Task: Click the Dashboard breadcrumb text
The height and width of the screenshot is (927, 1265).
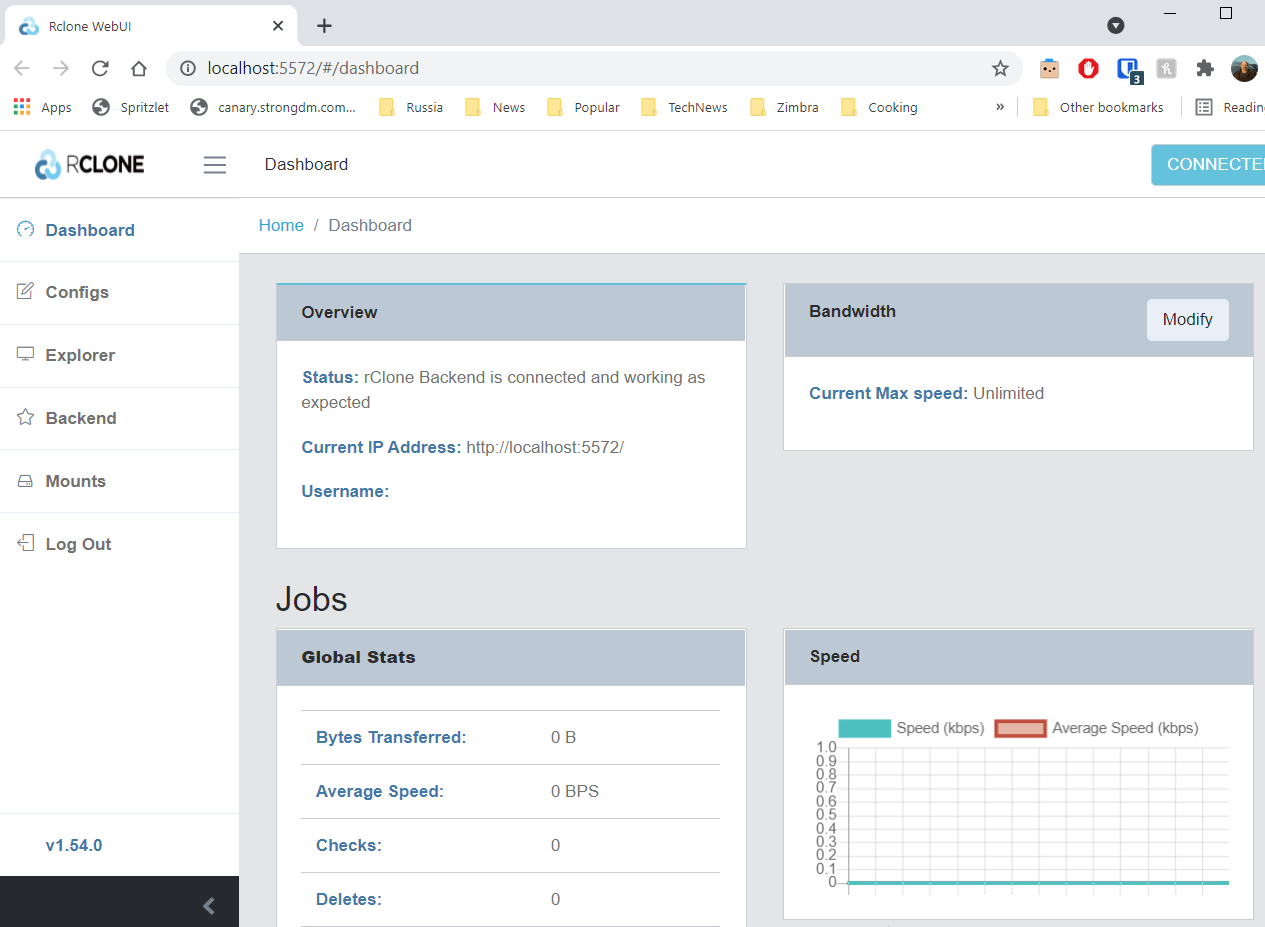Action: [x=370, y=225]
